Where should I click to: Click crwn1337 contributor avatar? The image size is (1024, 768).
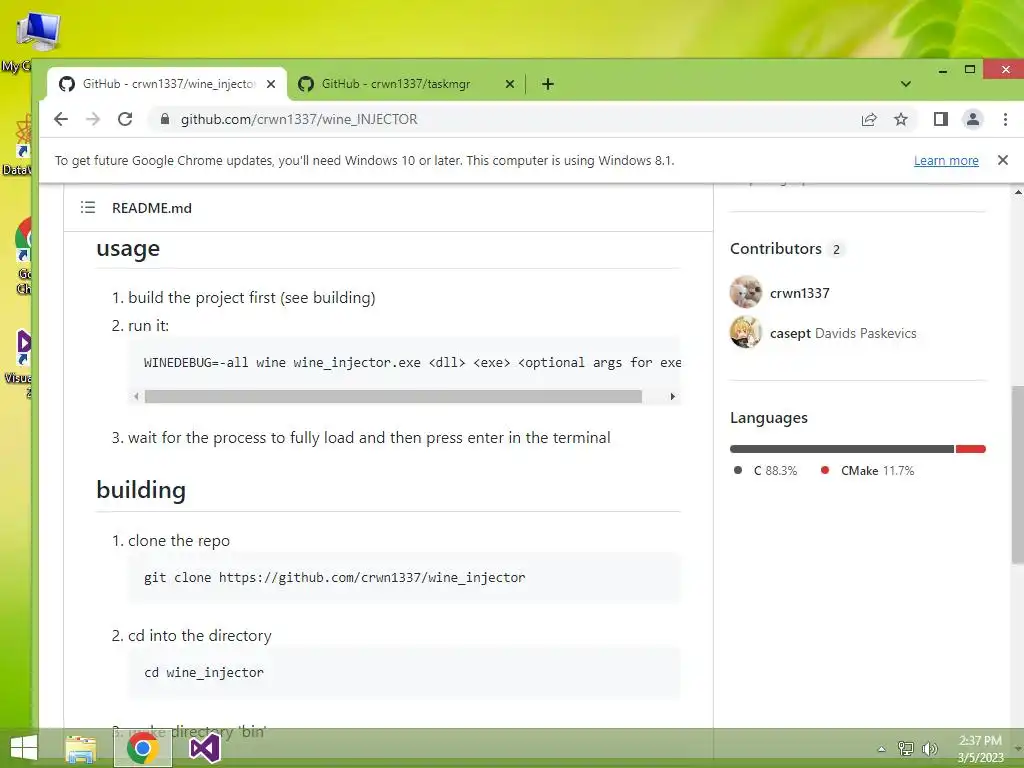[745, 292]
